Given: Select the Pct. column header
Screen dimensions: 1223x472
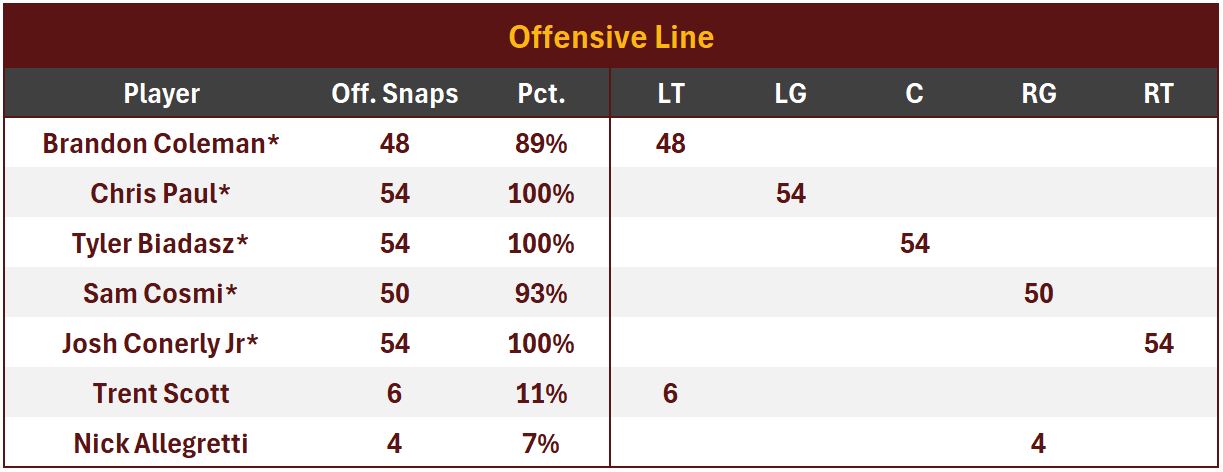Looking at the screenshot, I should (541, 94).
